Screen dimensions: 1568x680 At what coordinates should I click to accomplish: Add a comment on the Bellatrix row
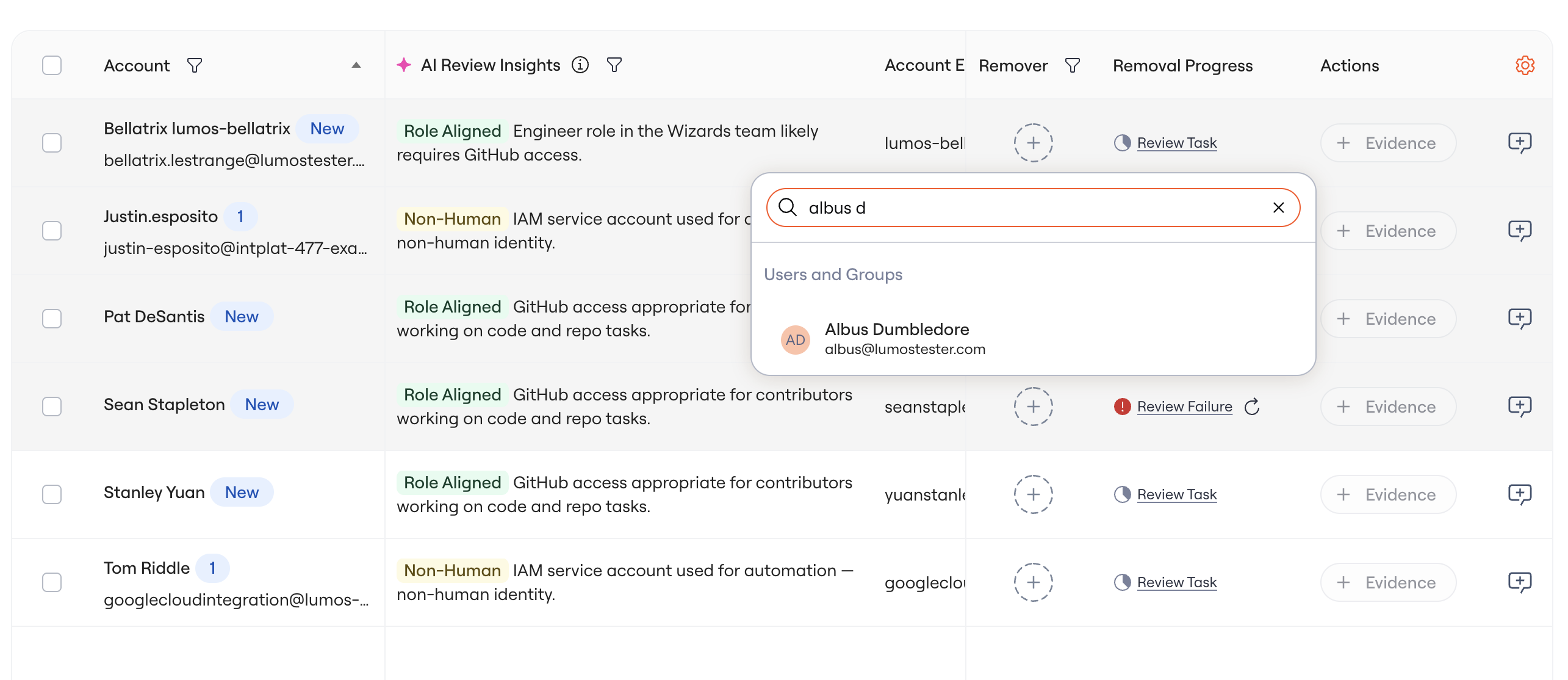point(1519,143)
